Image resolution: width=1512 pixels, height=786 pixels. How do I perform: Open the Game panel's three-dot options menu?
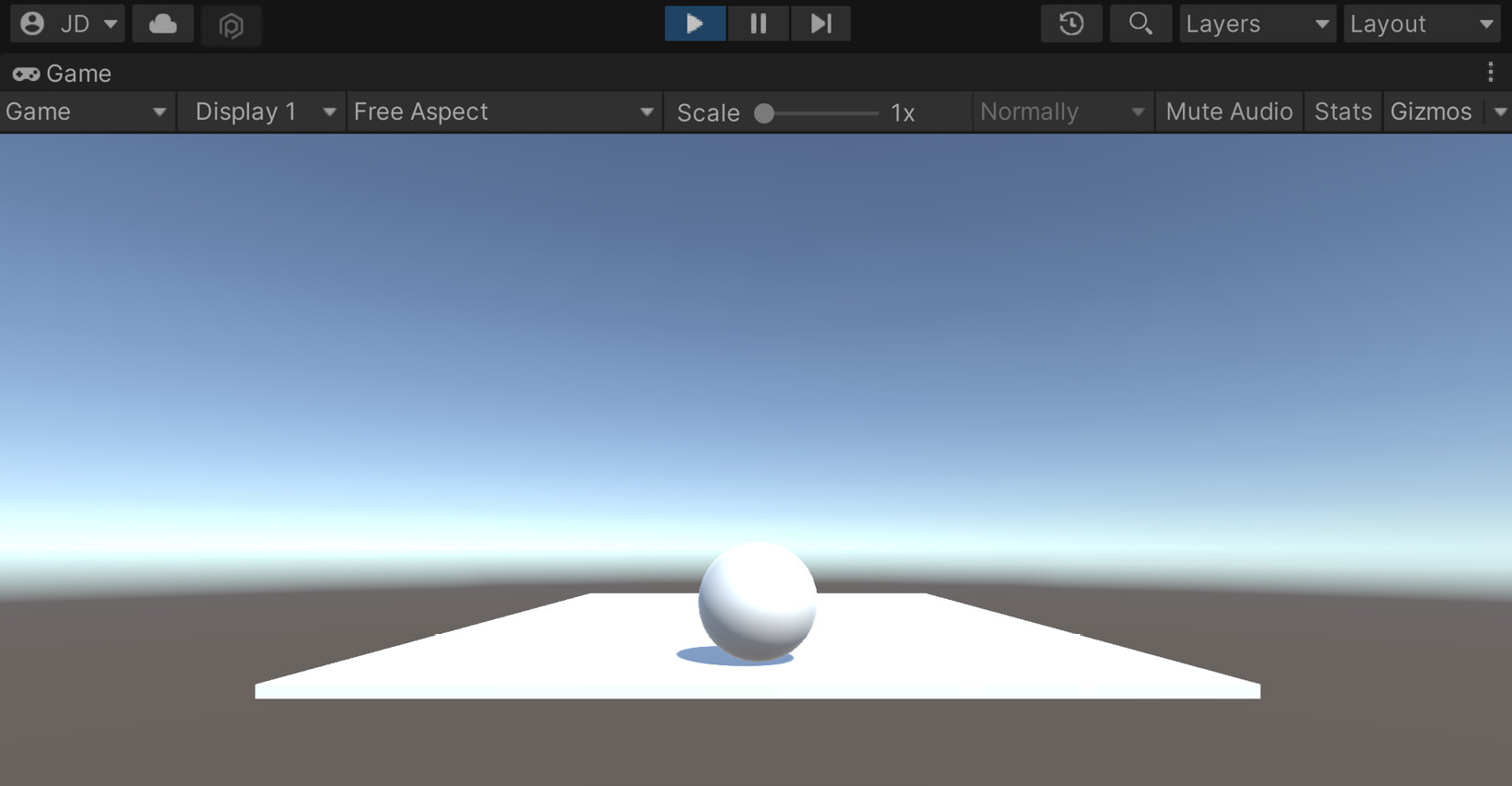[x=1491, y=73]
